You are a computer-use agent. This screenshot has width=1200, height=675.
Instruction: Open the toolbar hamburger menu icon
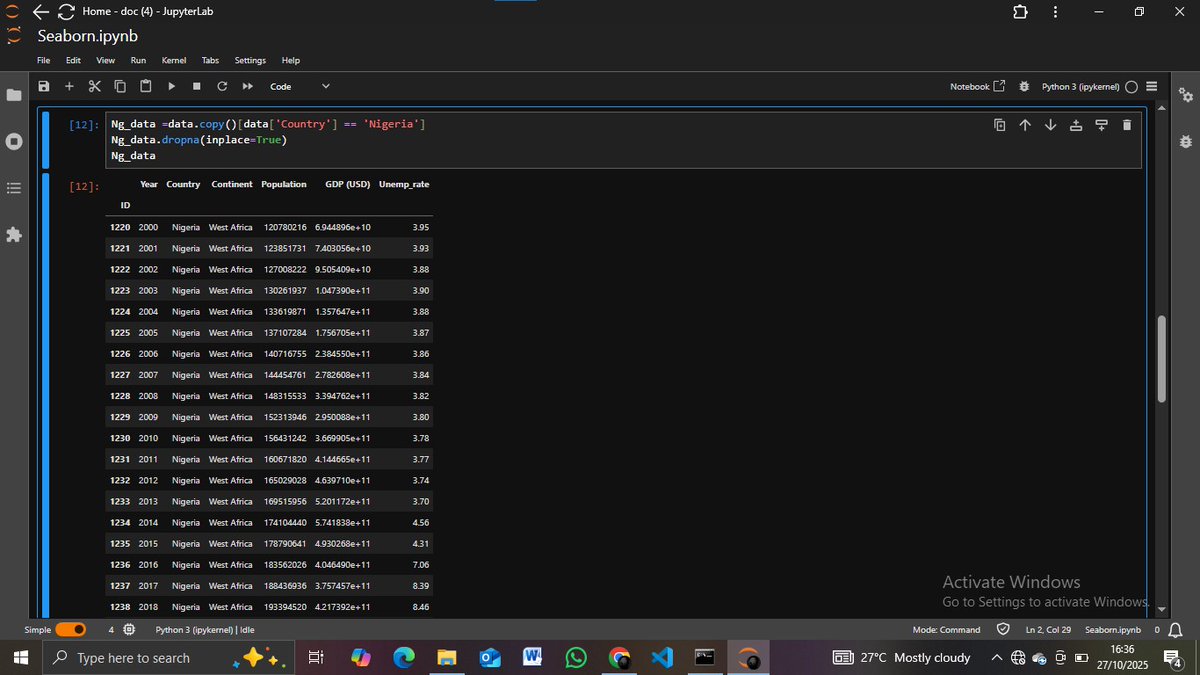point(1151,86)
